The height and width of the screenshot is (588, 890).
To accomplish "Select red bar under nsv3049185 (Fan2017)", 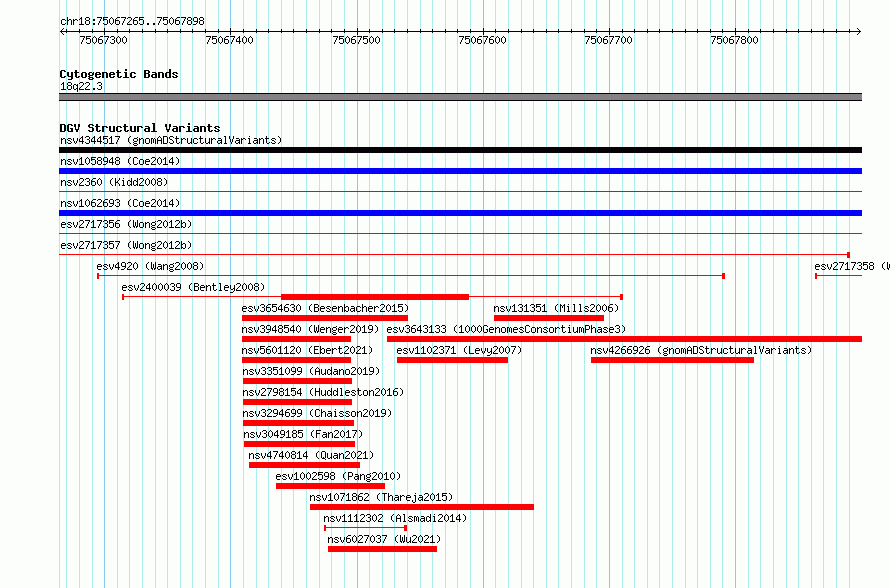I will tap(300, 444).
